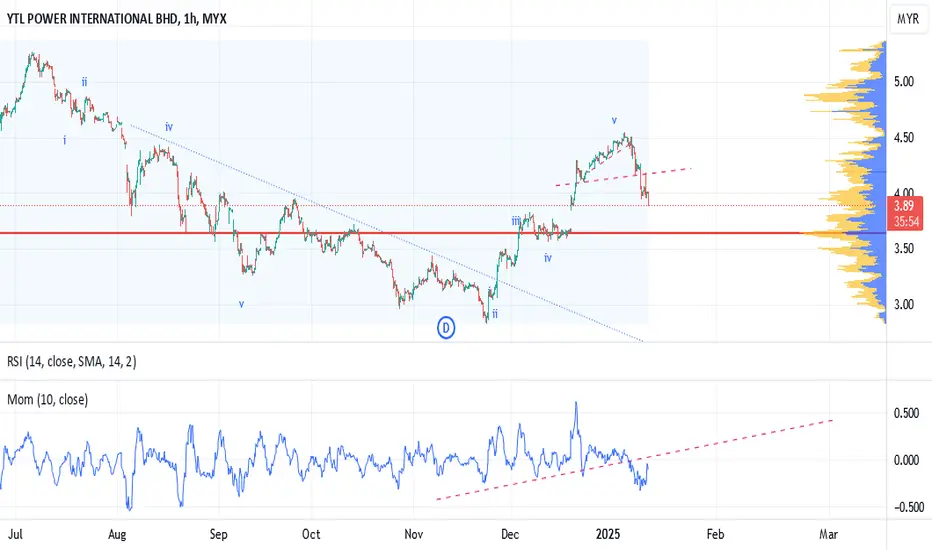
Task: Click the 2025 date label
Action: pos(607,534)
